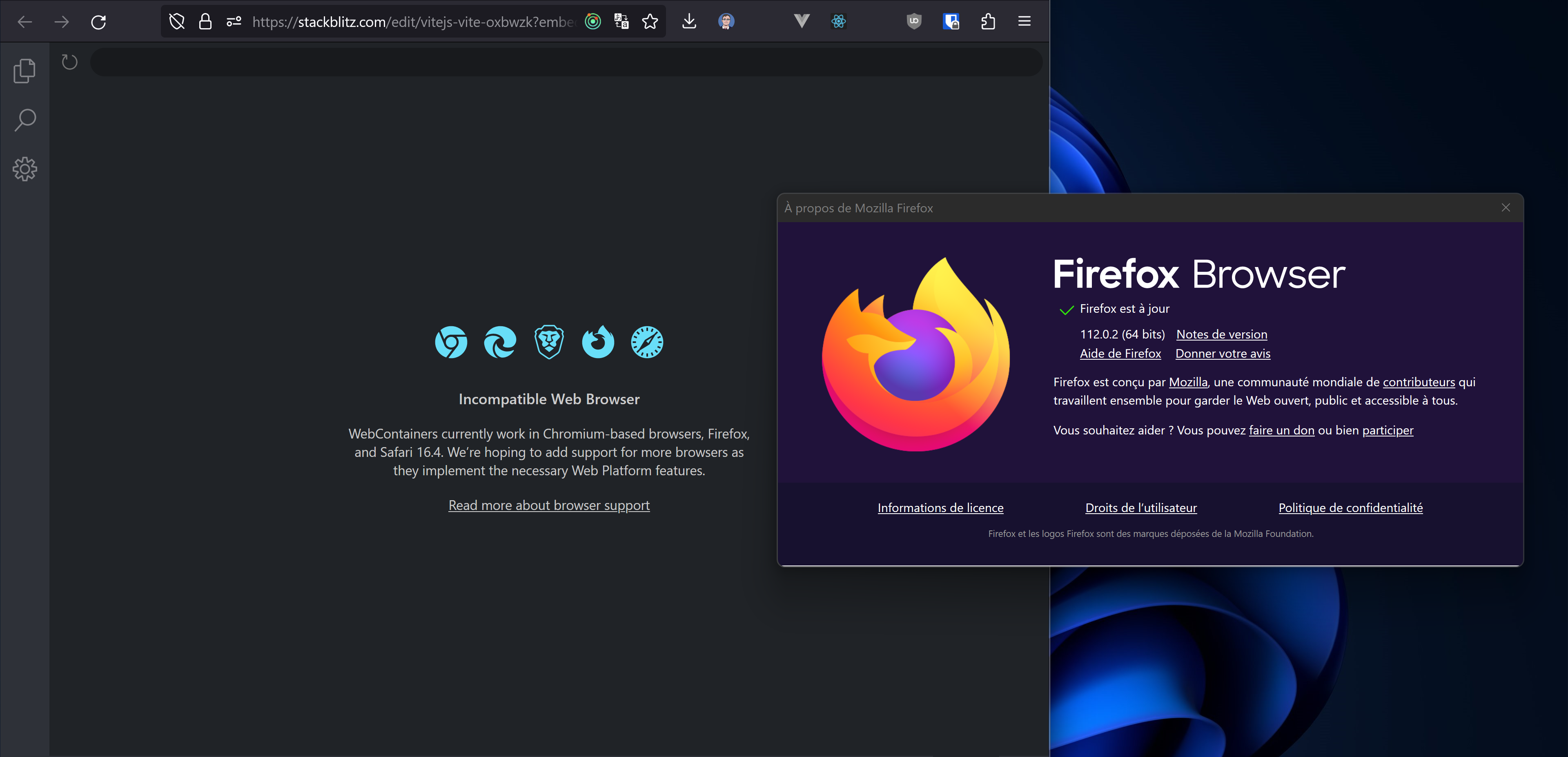The image size is (1568, 757).
Task: Click the Safari browser compatibility icon
Action: (x=646, y=341)
